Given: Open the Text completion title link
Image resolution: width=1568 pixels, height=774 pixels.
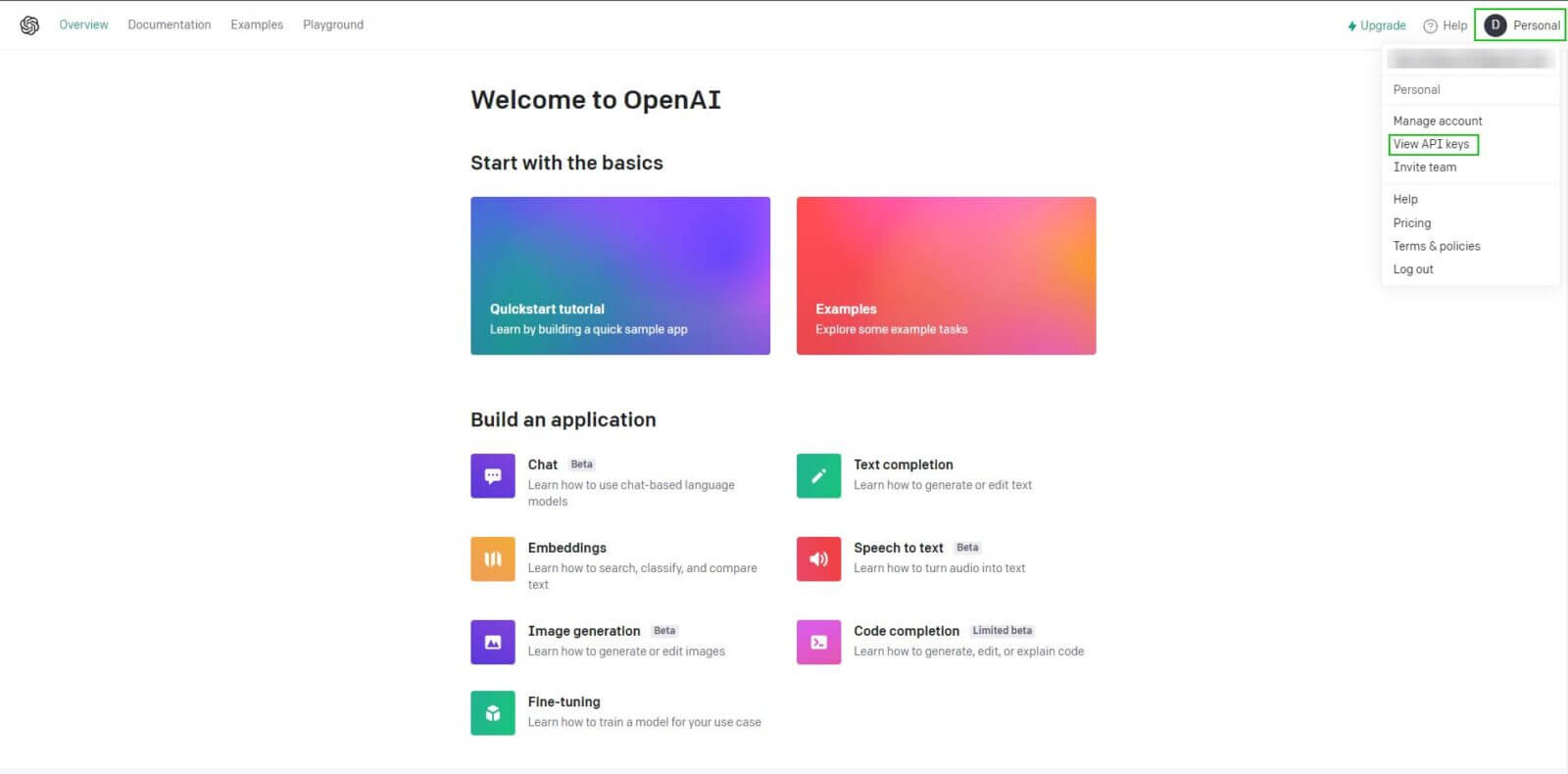Looking at the screenshot, I should coord(903,464).
